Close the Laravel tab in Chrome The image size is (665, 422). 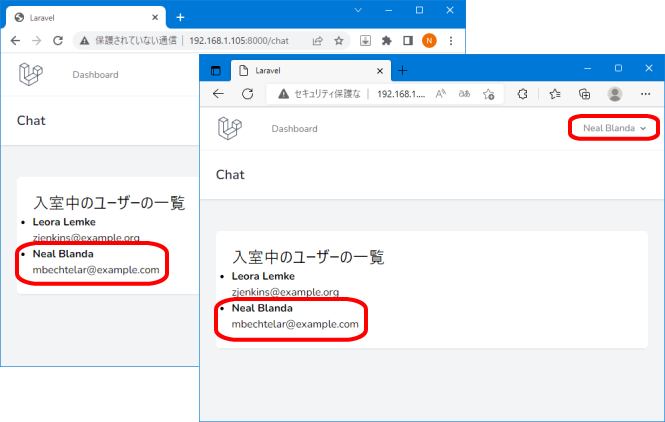(x=155, y=17)
